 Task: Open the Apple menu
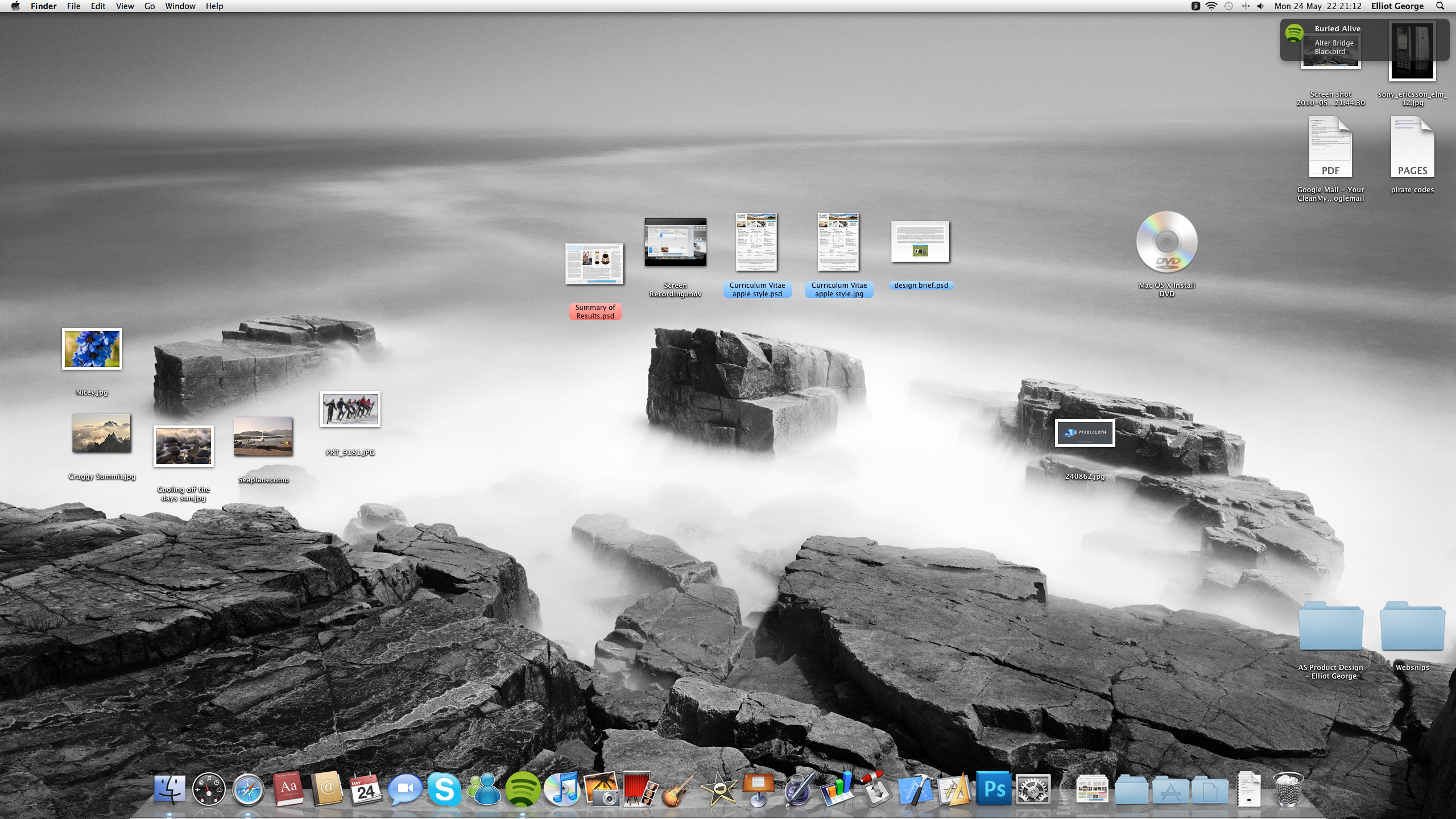pyautogui.click(x=15, y=6)
